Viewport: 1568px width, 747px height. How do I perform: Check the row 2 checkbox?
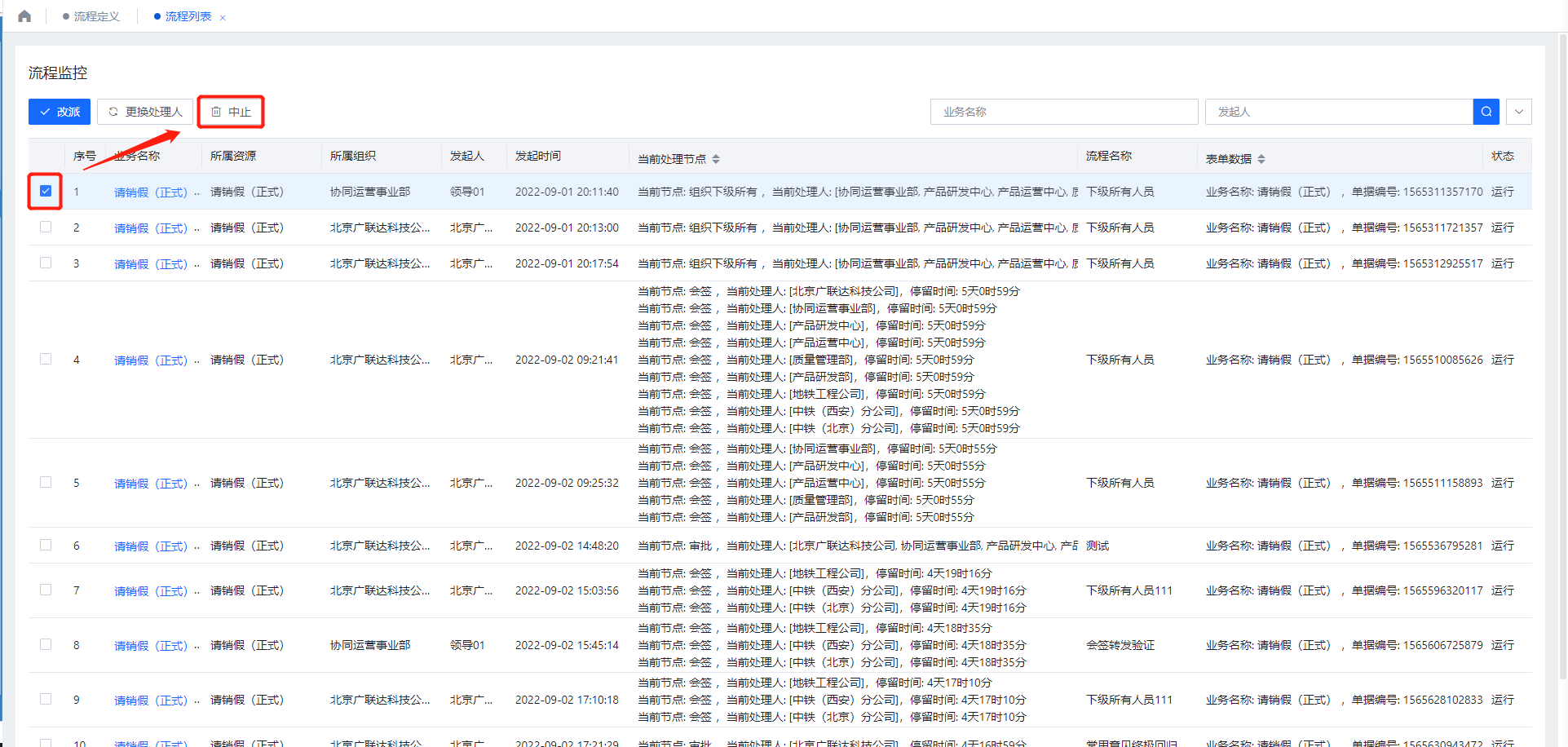pyautogui.click(x=46, y=227)
